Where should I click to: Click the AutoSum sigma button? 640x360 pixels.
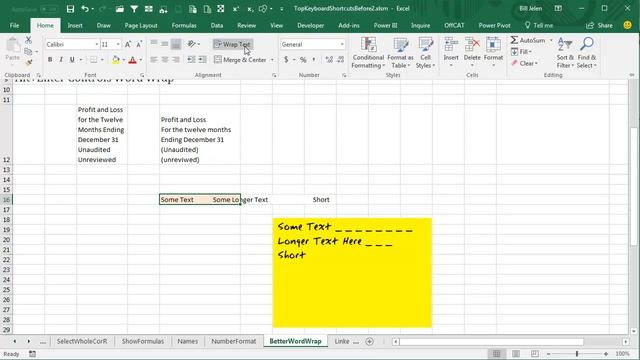pos(527,40)
